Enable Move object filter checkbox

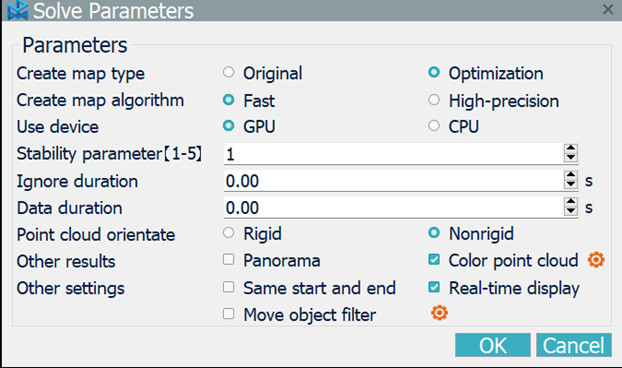[x=228, y=314]
